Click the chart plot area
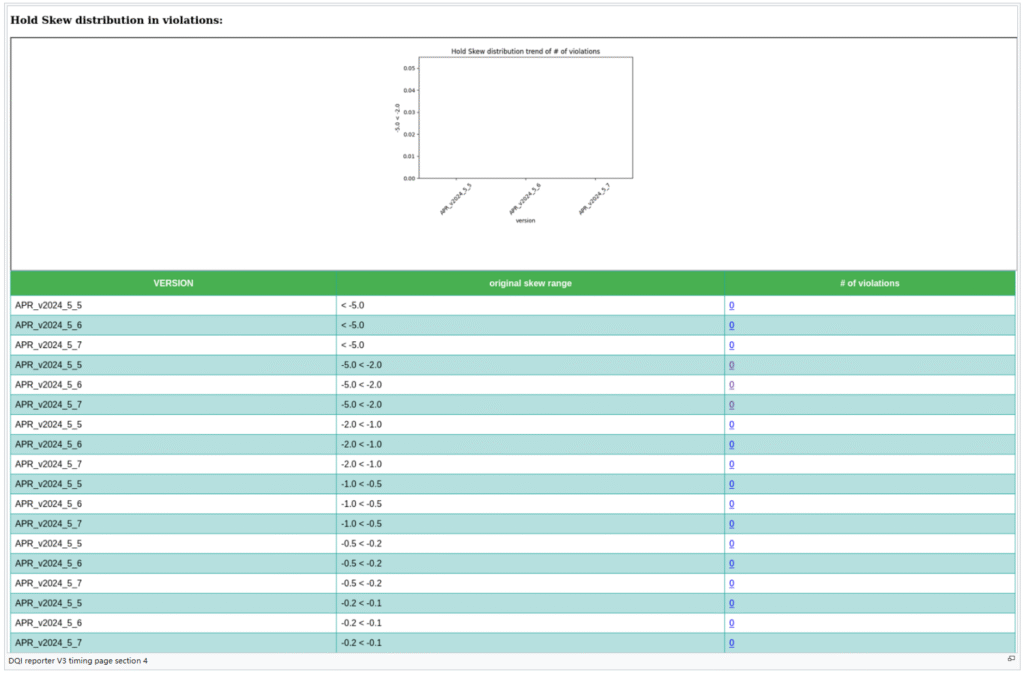 pyautogui.click(x=525, y=117)
